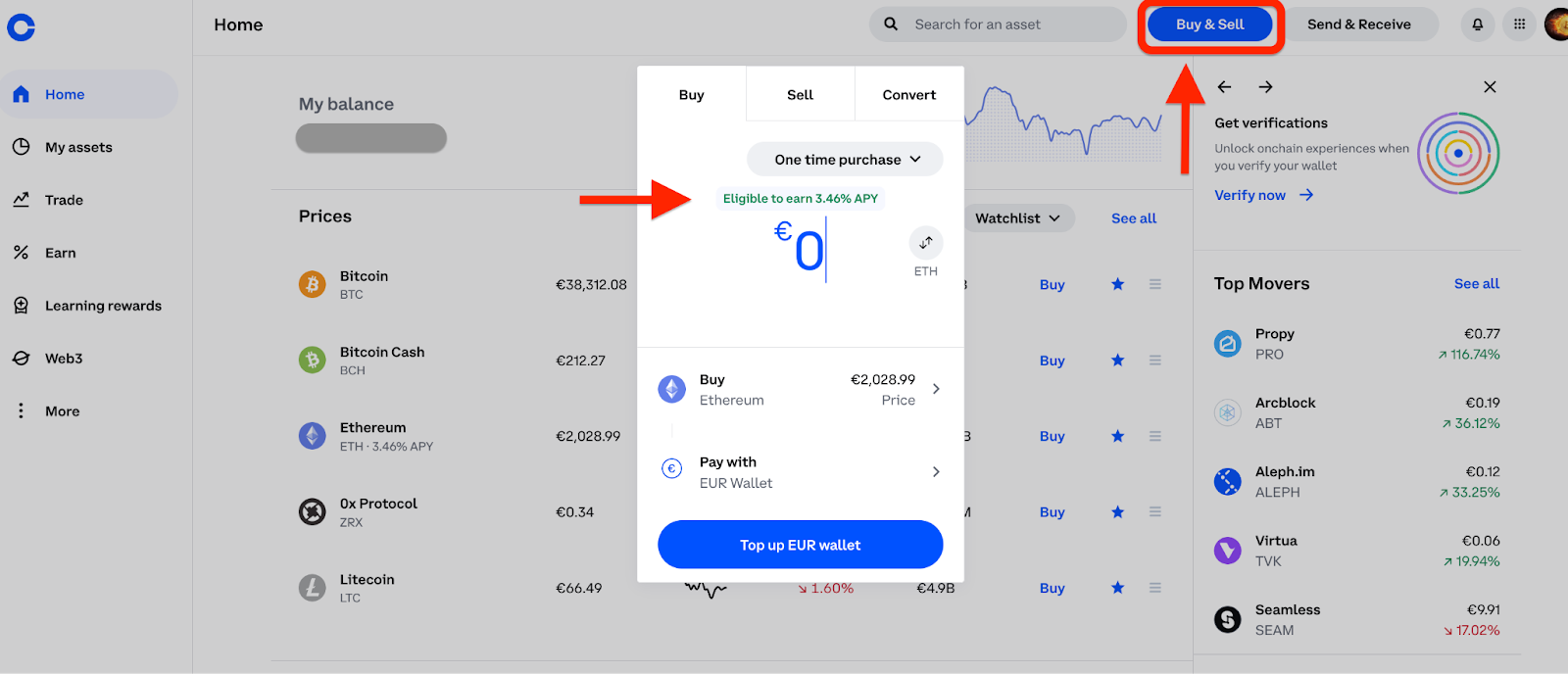Viewport: 1568px width, 674px height.
Task: Click the Arcblock icon in Top Movers
Action: (1227, 412)
